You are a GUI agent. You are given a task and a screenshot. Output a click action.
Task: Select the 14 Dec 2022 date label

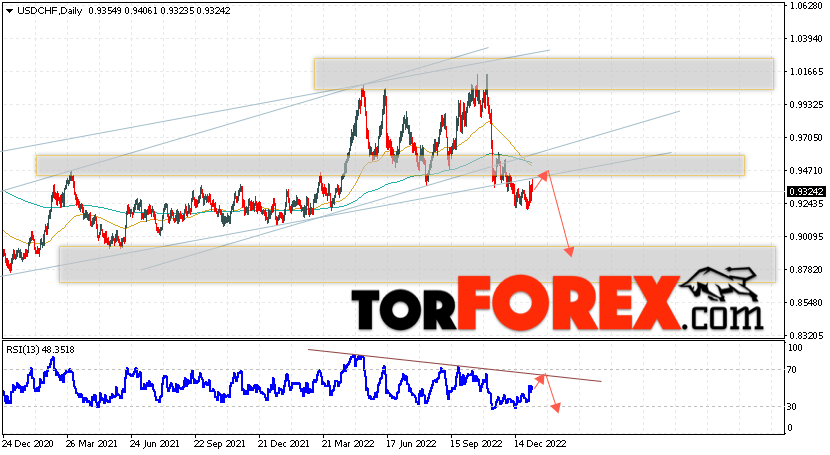pos(540,443)
